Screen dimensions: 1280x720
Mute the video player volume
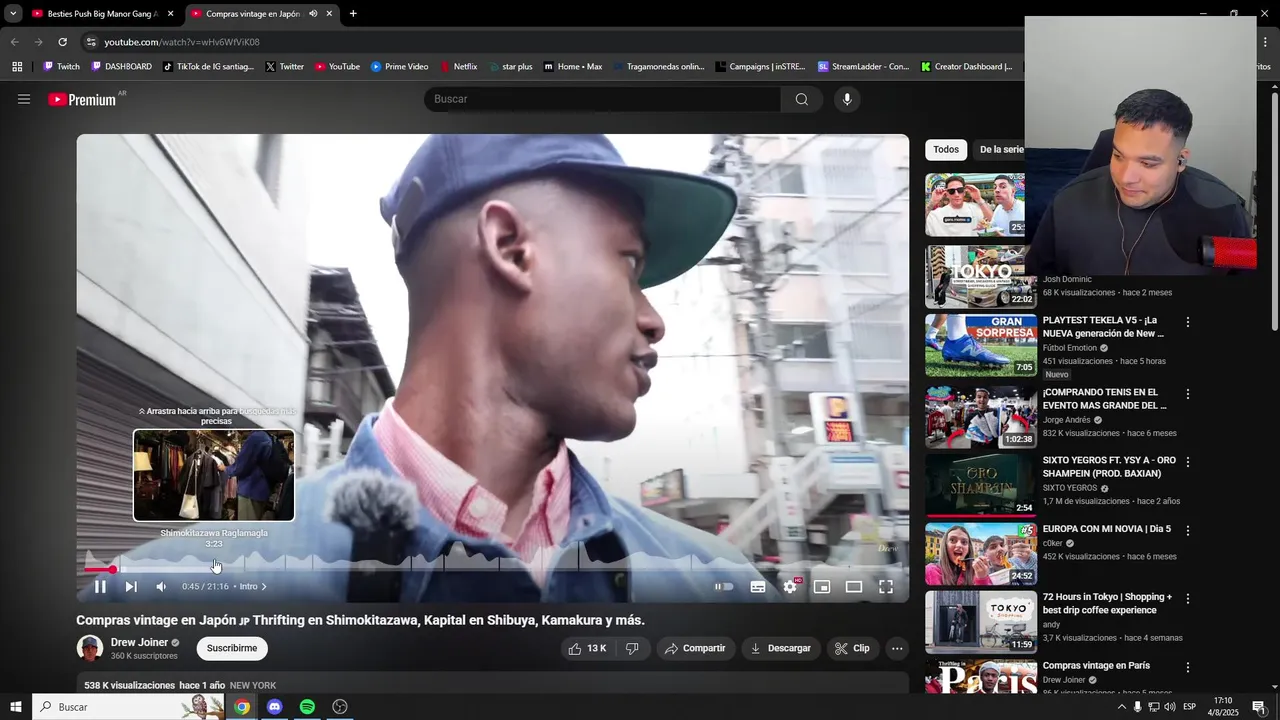[x=161, y=587]
